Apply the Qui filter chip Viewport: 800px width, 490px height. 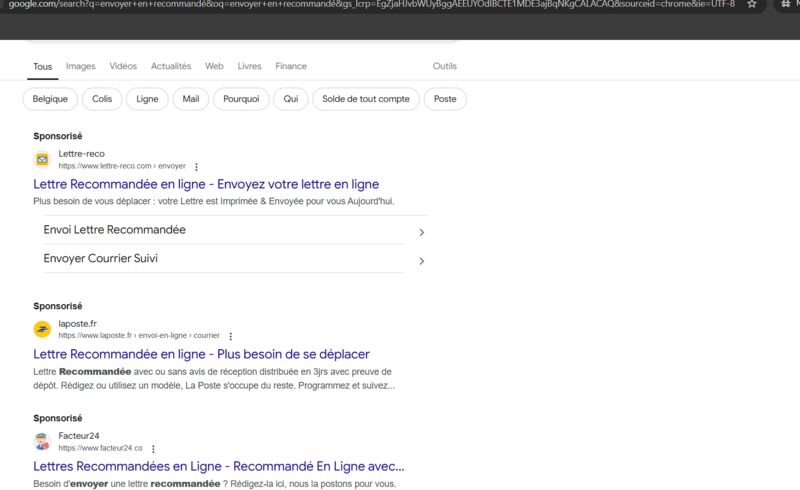[291, 99]
